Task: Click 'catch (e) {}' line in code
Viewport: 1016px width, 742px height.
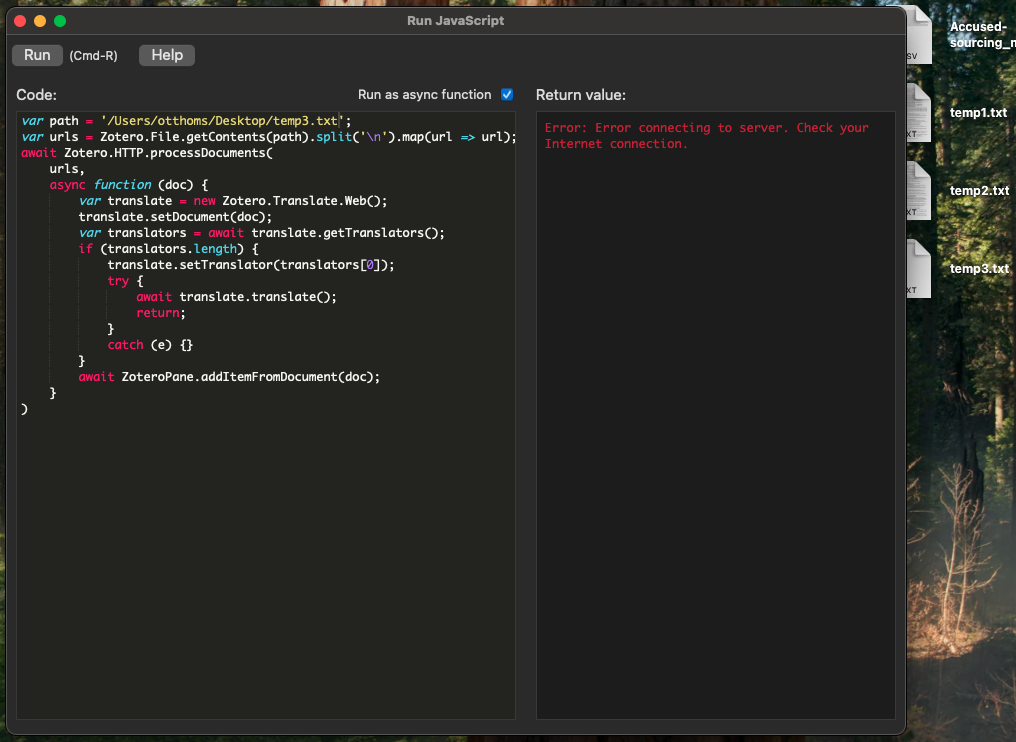Action: tap(150, 345)
